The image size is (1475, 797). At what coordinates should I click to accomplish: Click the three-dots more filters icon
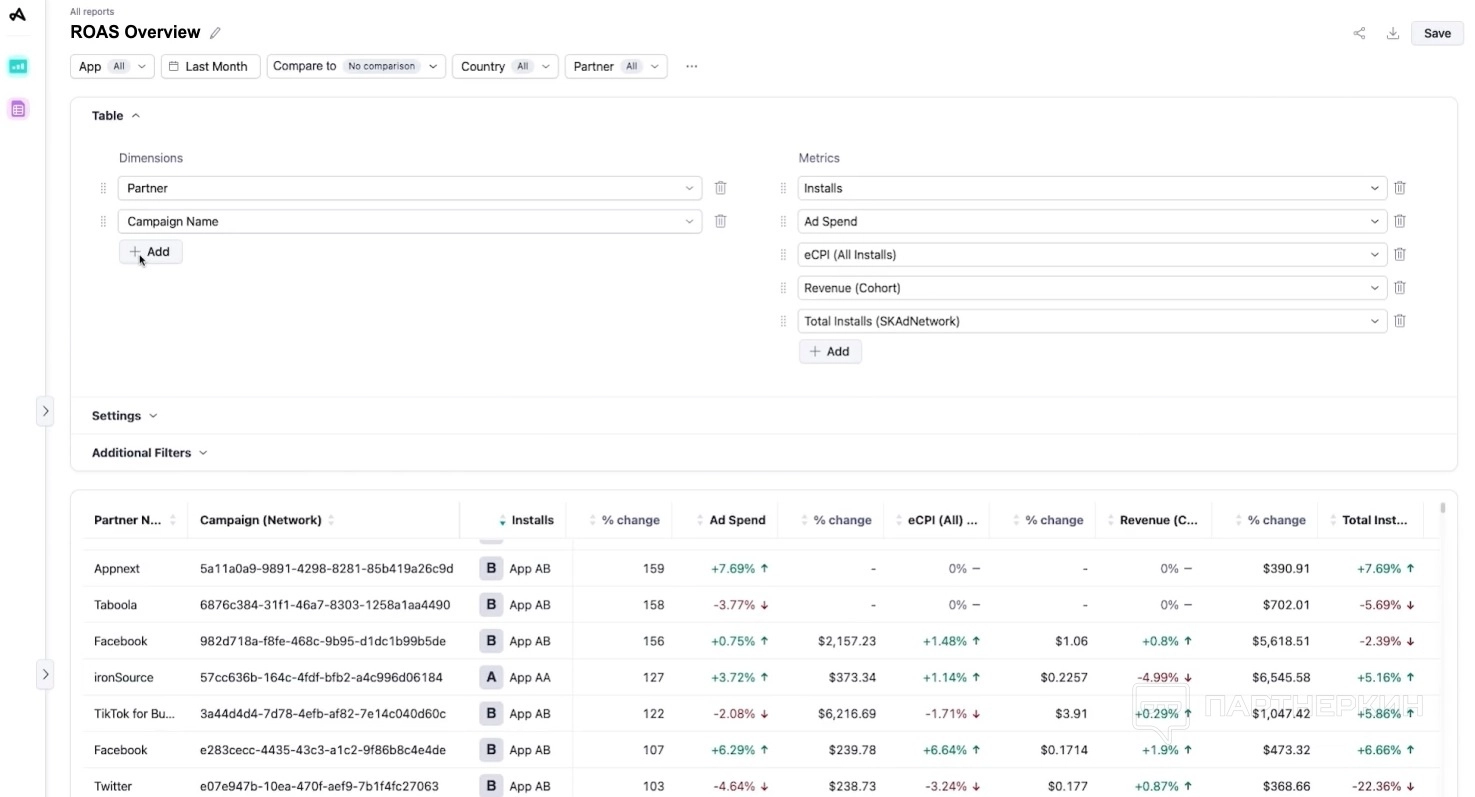coord(691,67)
